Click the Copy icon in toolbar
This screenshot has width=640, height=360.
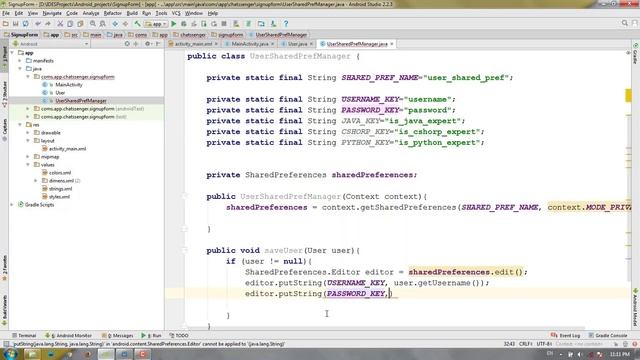point(70,24)
